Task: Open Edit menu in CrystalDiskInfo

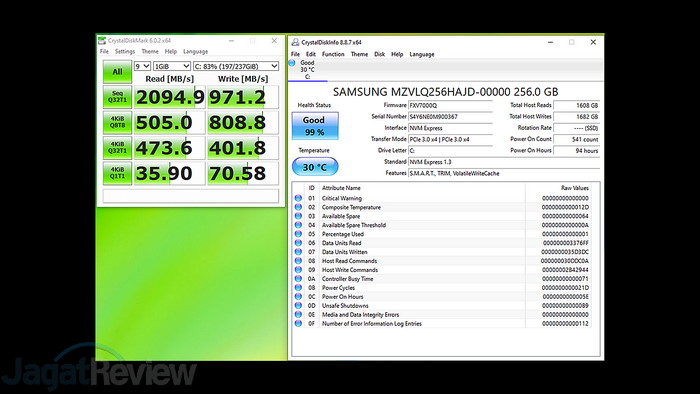Action: point(311,54)
